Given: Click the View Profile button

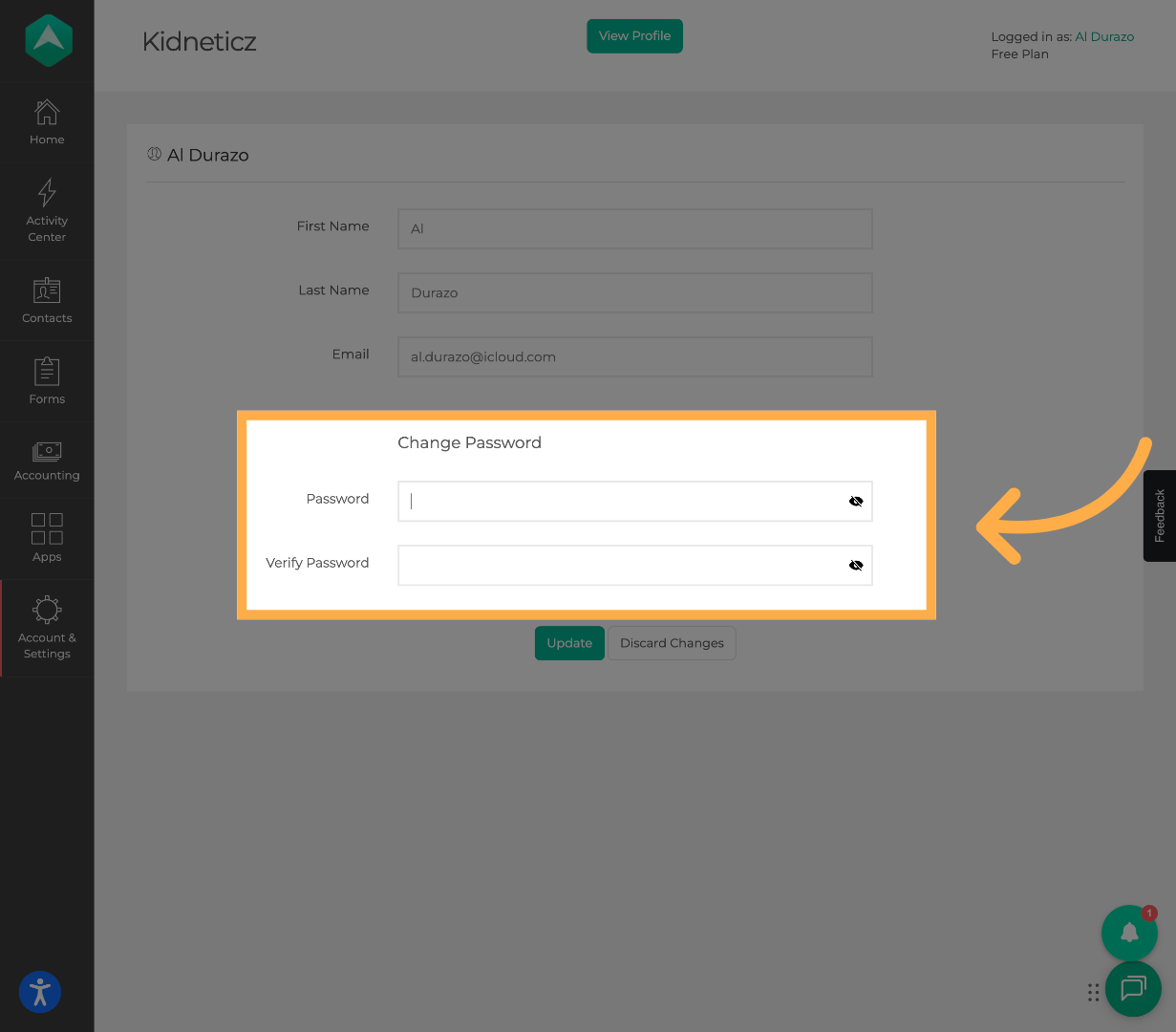Looking at the screenshot, I should pos(634,35).
